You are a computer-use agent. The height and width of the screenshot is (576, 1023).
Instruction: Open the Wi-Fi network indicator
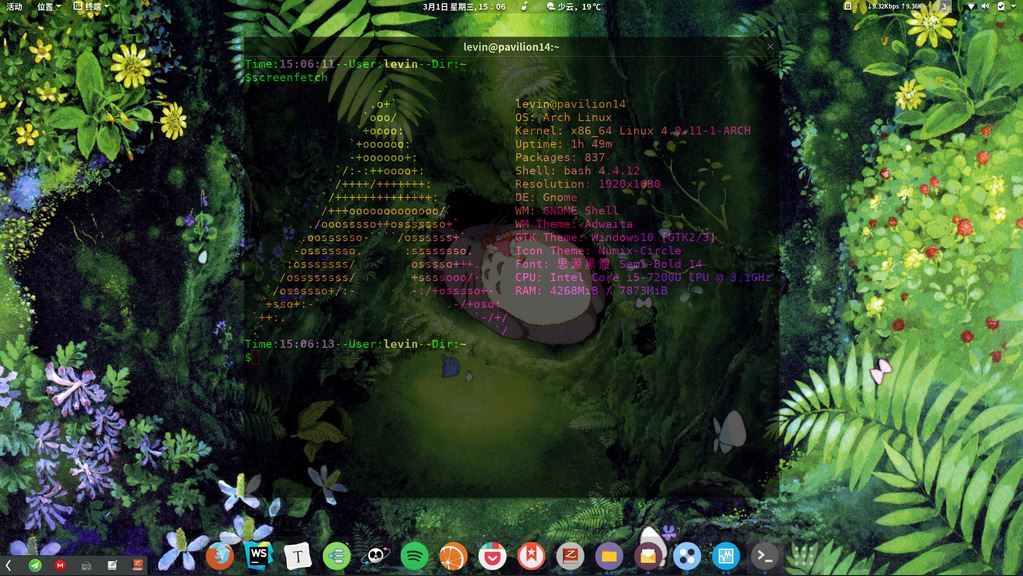[x=971, y=6]
